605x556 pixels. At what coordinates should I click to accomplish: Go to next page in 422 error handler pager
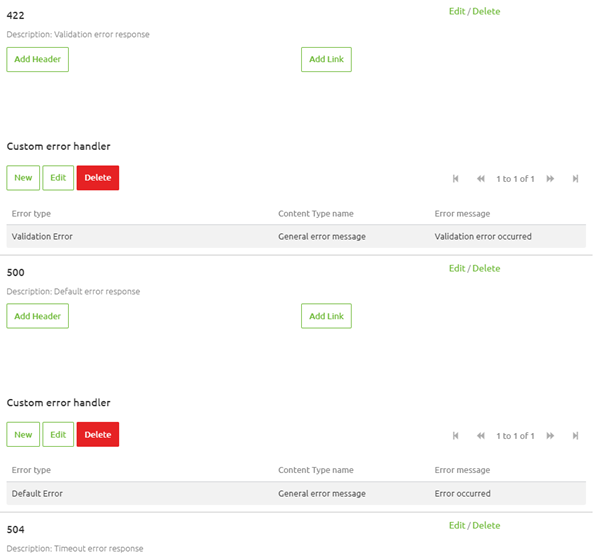(550, 179)
